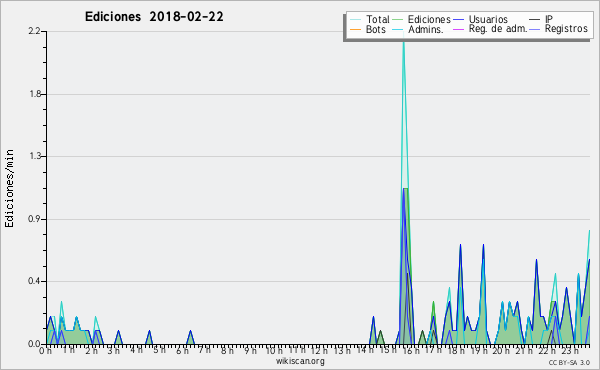Click the y-axis value 2.2
Image resolution: width=600 pixels, height=370 pixels.
[x=34, y=31]
